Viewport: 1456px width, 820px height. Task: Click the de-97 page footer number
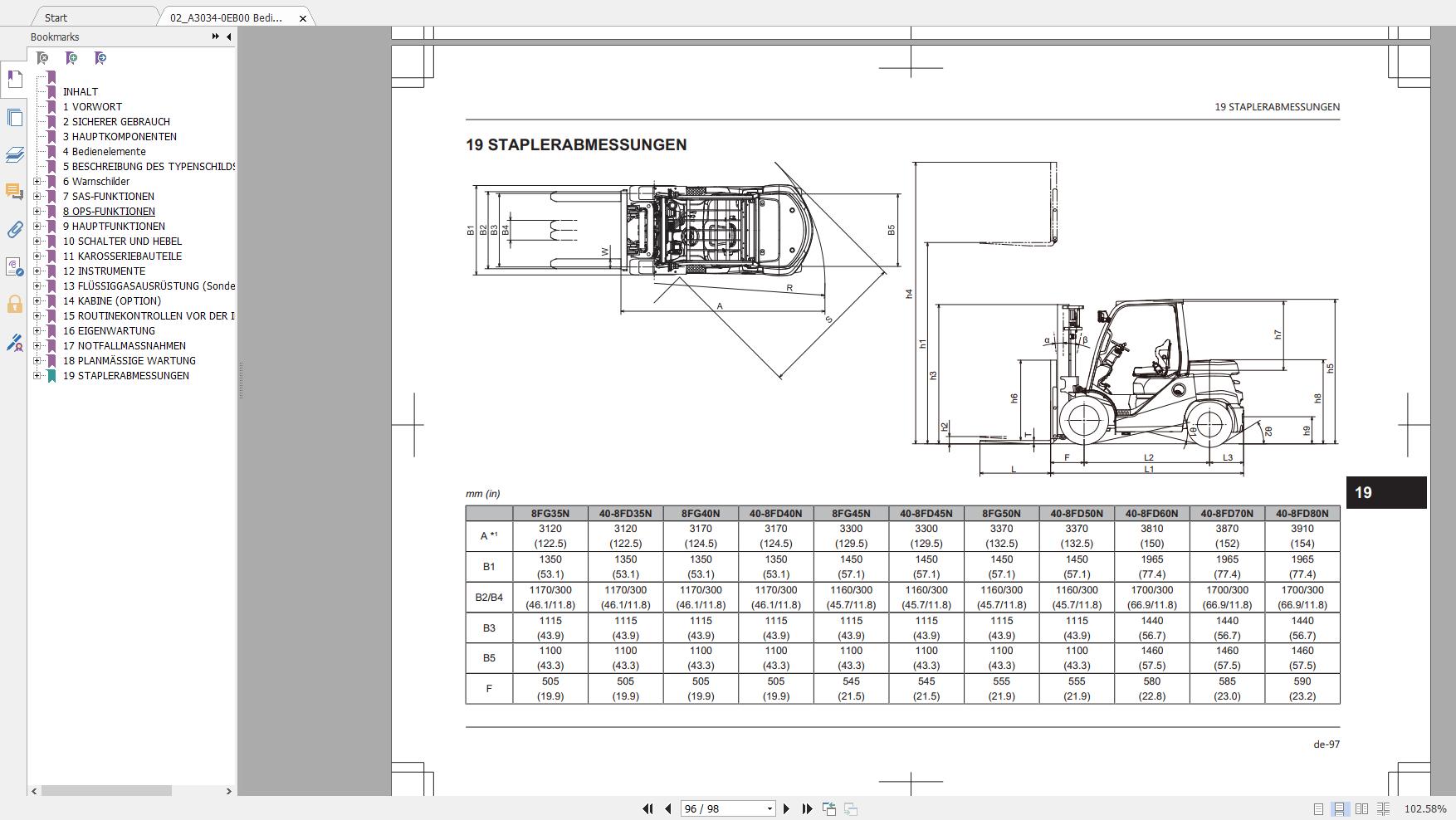click(x=1327, y=744)
